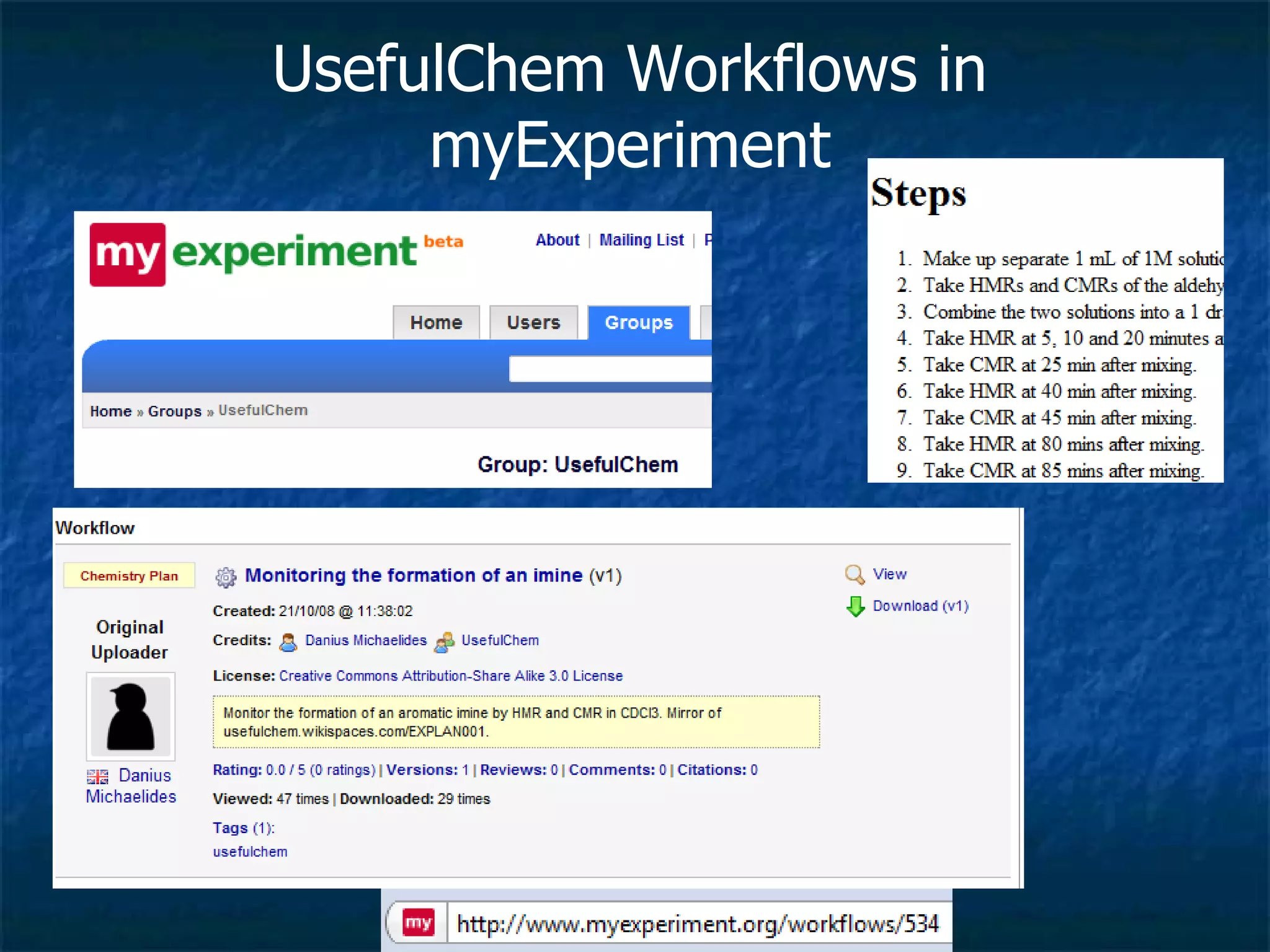Open 'Monitoring the formation of an imine' workflow
Screen dimensions: 1270x952
tap(414, 575)
